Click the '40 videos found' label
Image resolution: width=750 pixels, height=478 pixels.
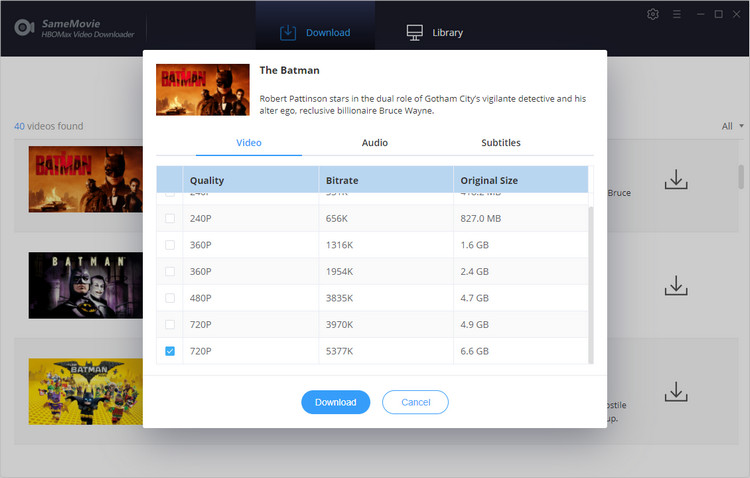(x=49, y=126)
